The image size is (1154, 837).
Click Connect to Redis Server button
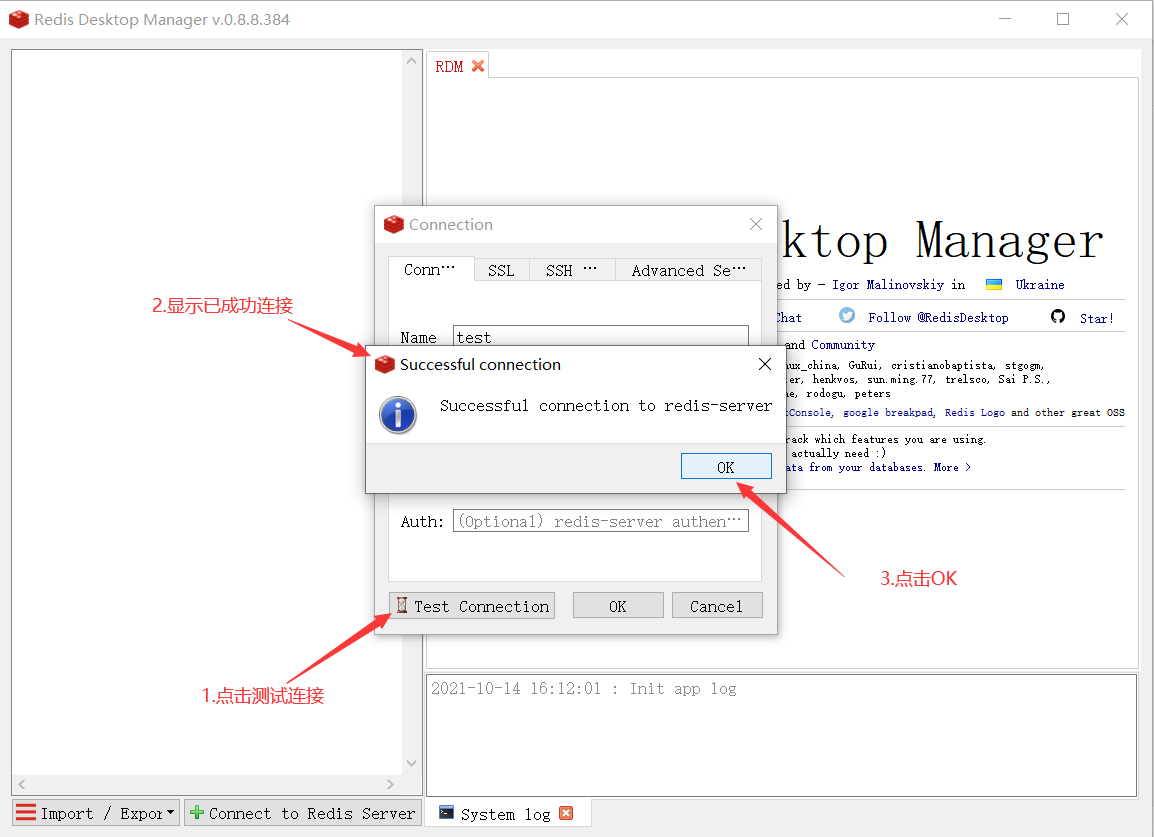tap(302, 813)
